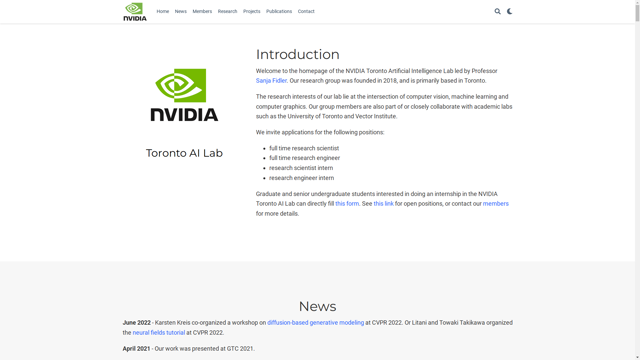Open the Contact menu link
Image resolution: width=640 pixels, height=360 pixels.
pyautogui.click(x=306, y=11)
